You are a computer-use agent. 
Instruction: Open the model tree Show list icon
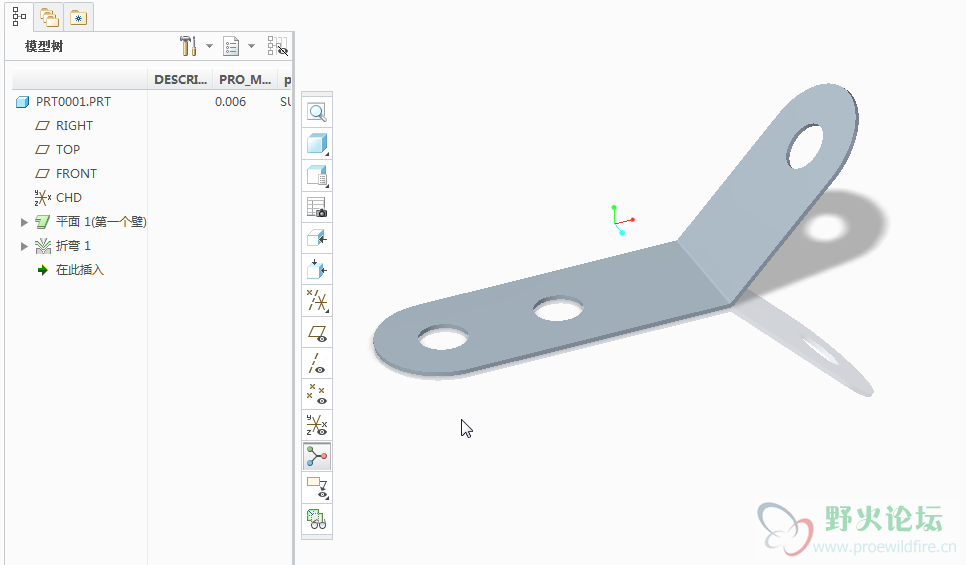tap(231, 46)
